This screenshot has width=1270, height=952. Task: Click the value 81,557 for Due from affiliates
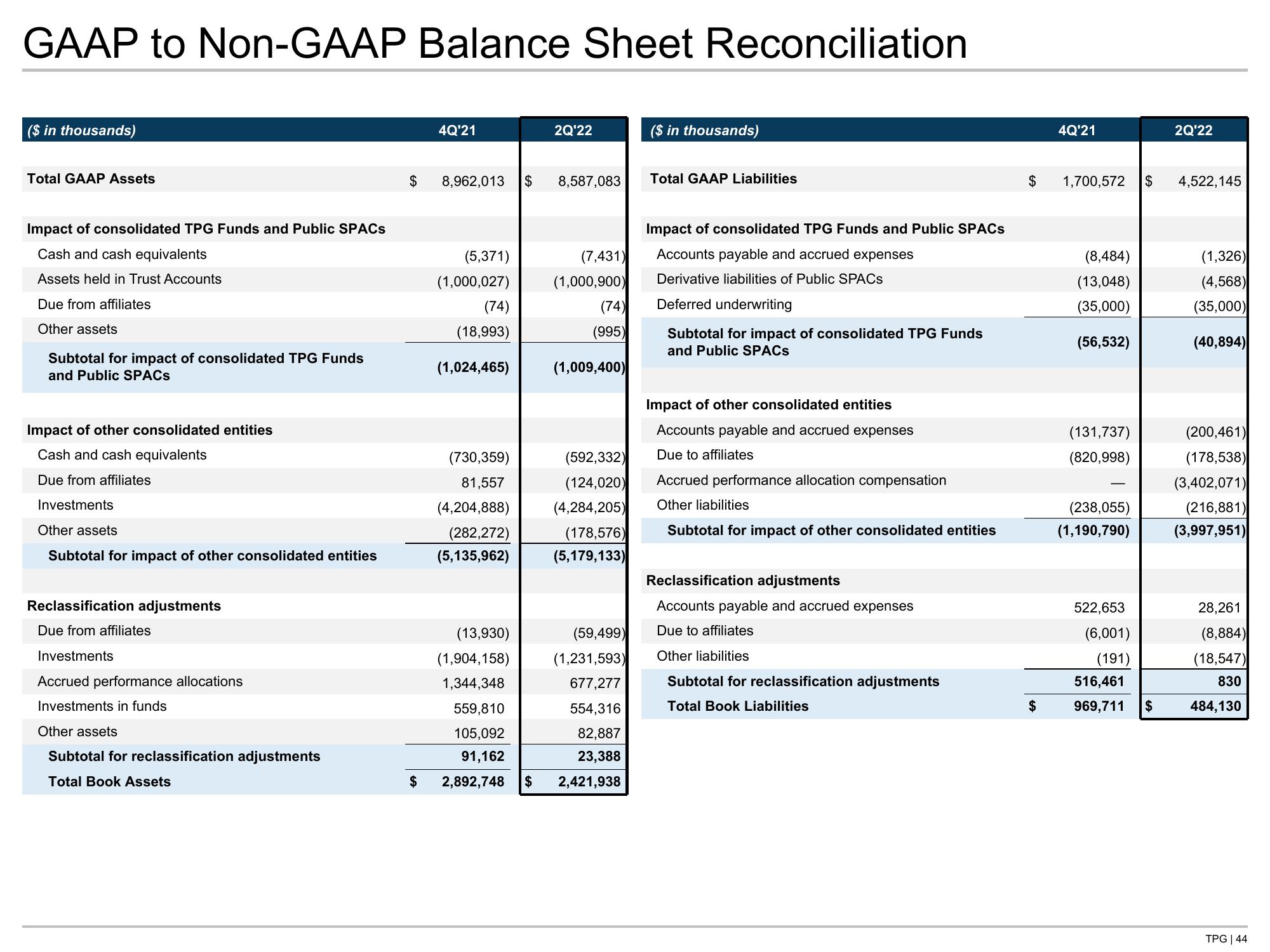coord(483,483)
